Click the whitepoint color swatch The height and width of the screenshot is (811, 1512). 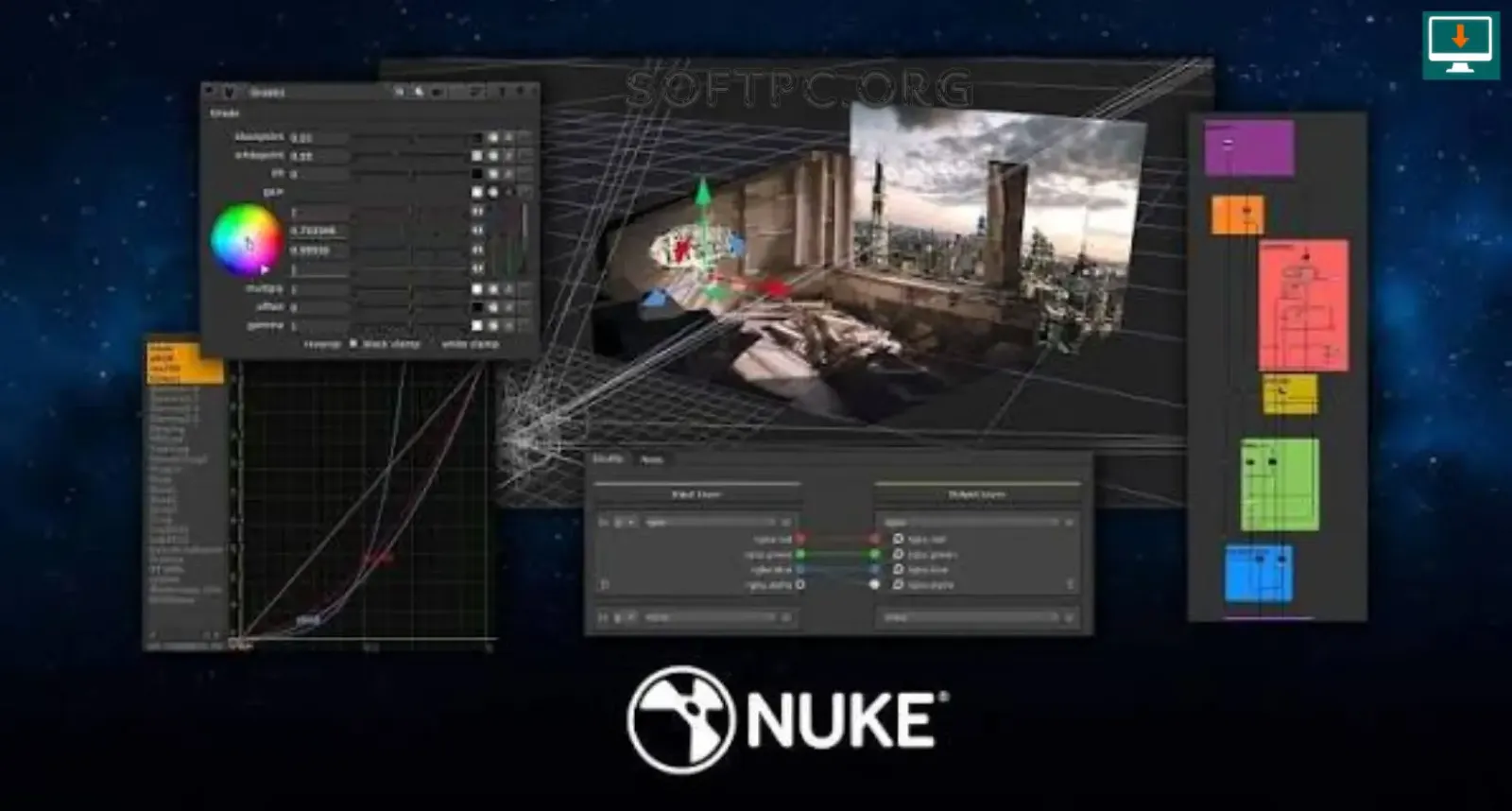(477, 155)
